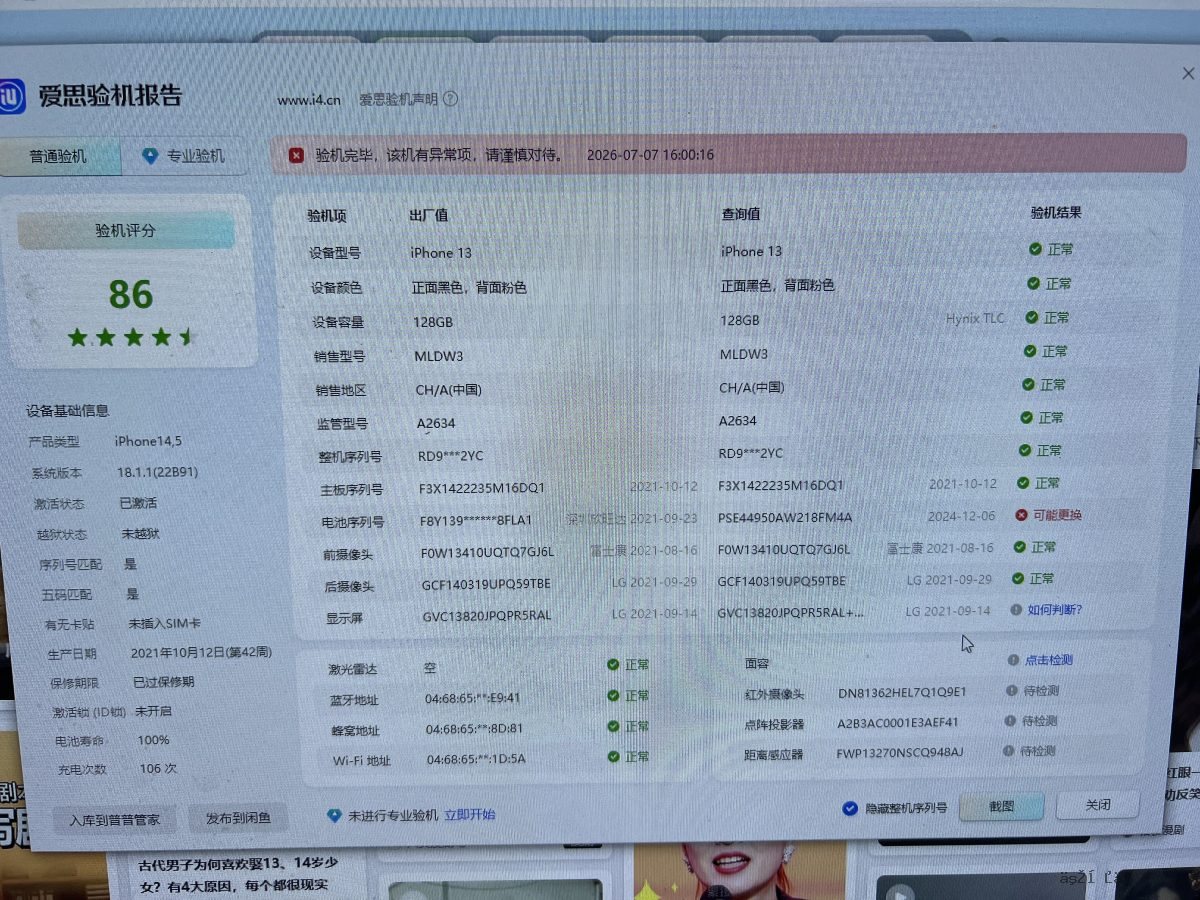Click the info icon beside 点击检测
Image resolution: width=1200 pixels, height=900 pixels.
[x=1013, y=660]
